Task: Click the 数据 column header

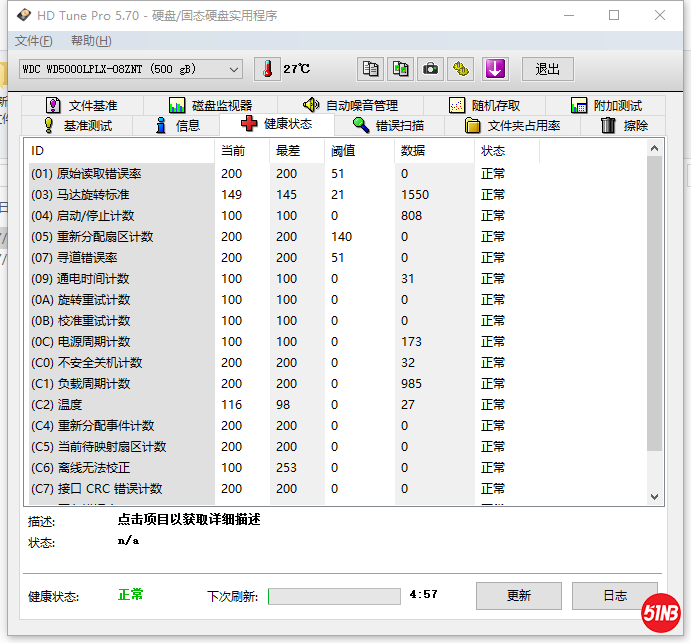Action: [x=412, y=151]
